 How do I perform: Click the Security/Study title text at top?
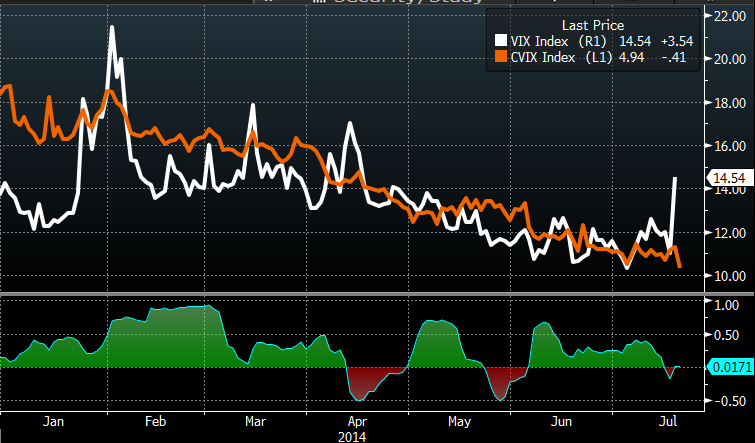tap(398, 4)
